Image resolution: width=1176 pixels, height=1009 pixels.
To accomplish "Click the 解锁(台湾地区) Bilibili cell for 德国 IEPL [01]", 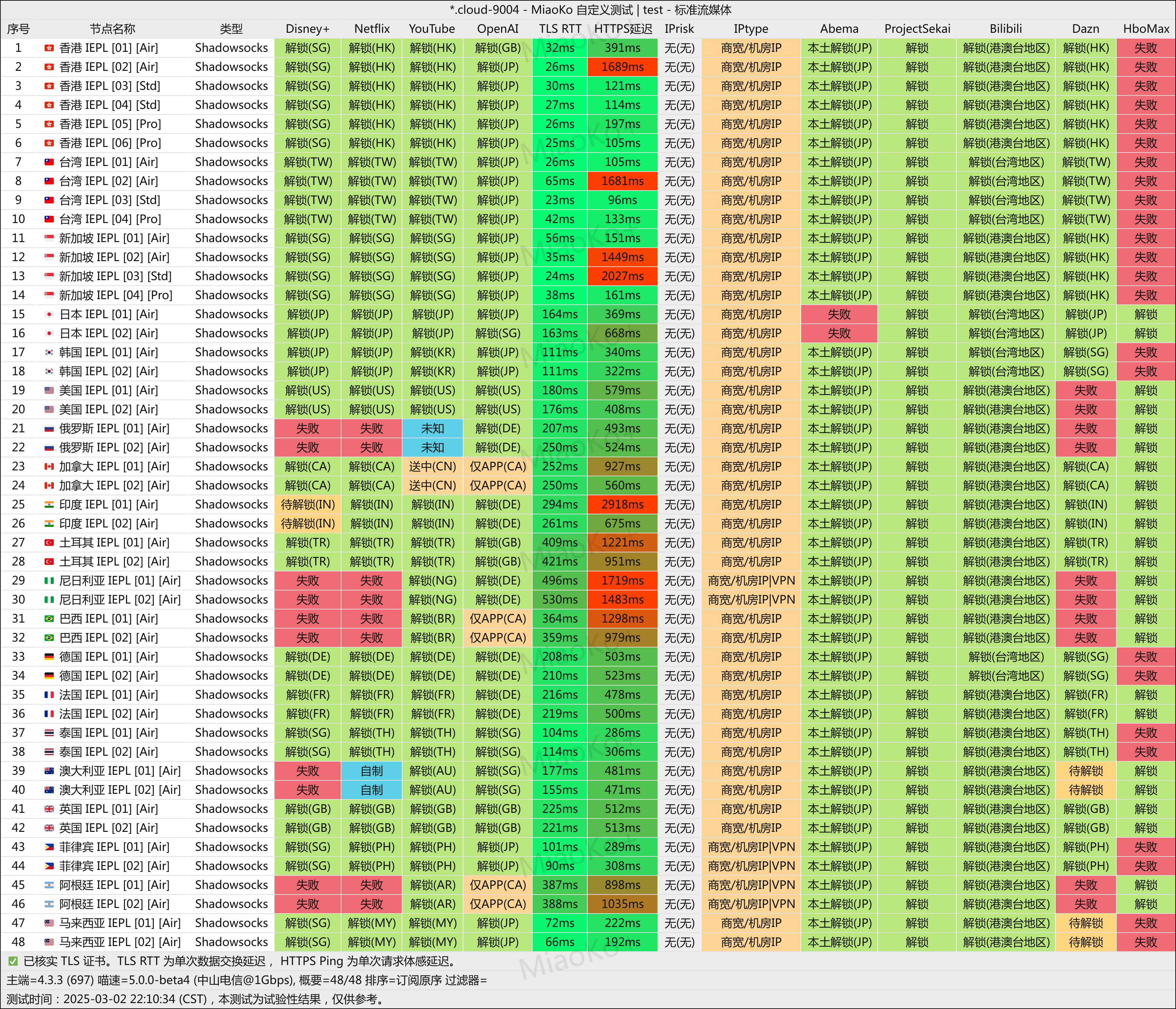I will pyautogui.click(x=1006, y=657).
